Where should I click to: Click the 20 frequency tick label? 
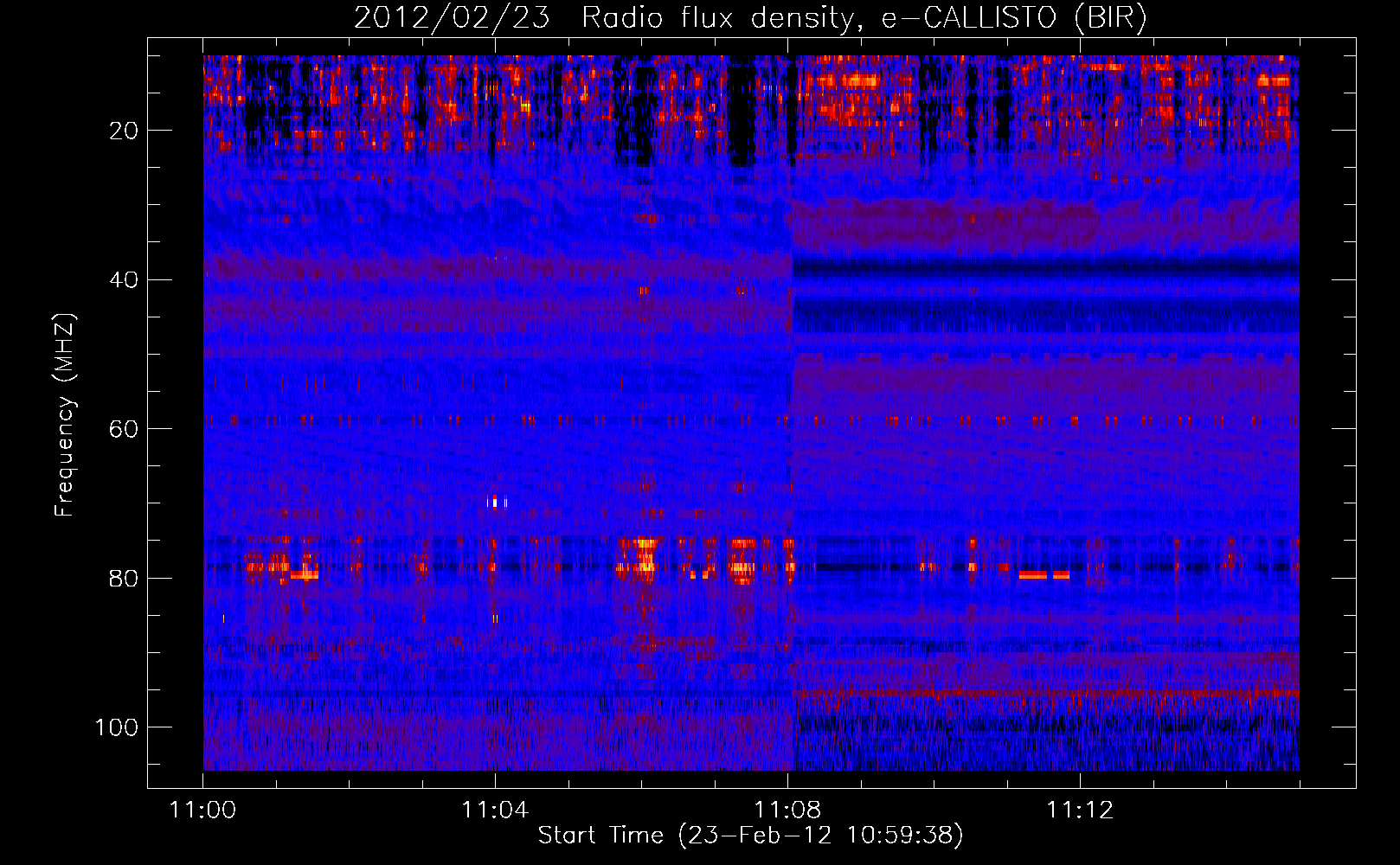pyautogui.click(x=124, y=131)
